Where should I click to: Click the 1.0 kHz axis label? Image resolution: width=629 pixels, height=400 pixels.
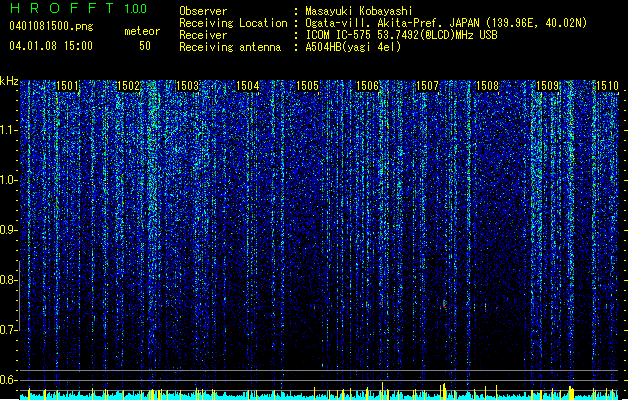coord(8,180)
